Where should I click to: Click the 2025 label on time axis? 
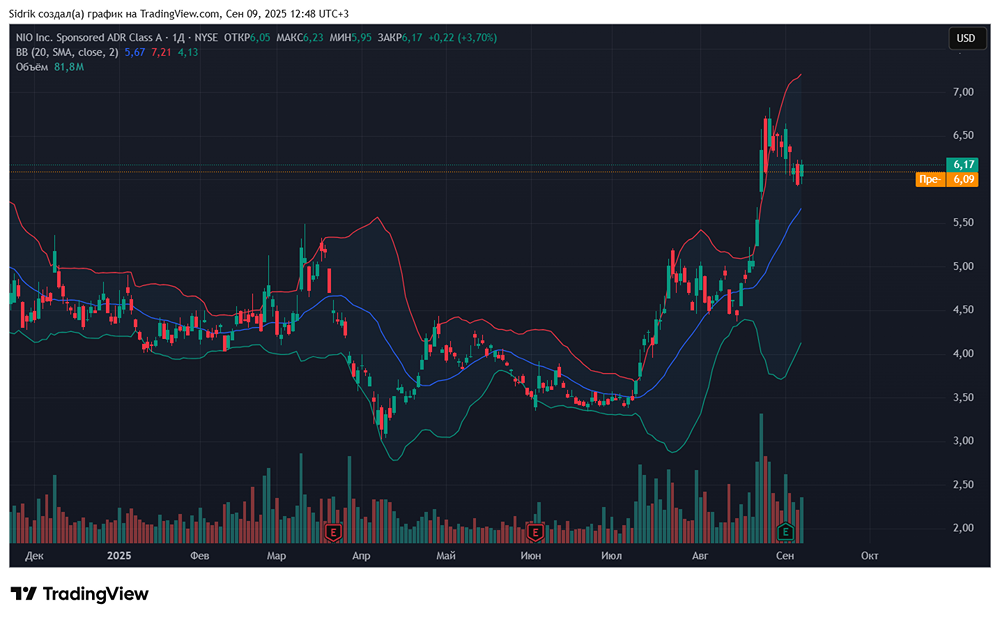[x=119, y=556]
